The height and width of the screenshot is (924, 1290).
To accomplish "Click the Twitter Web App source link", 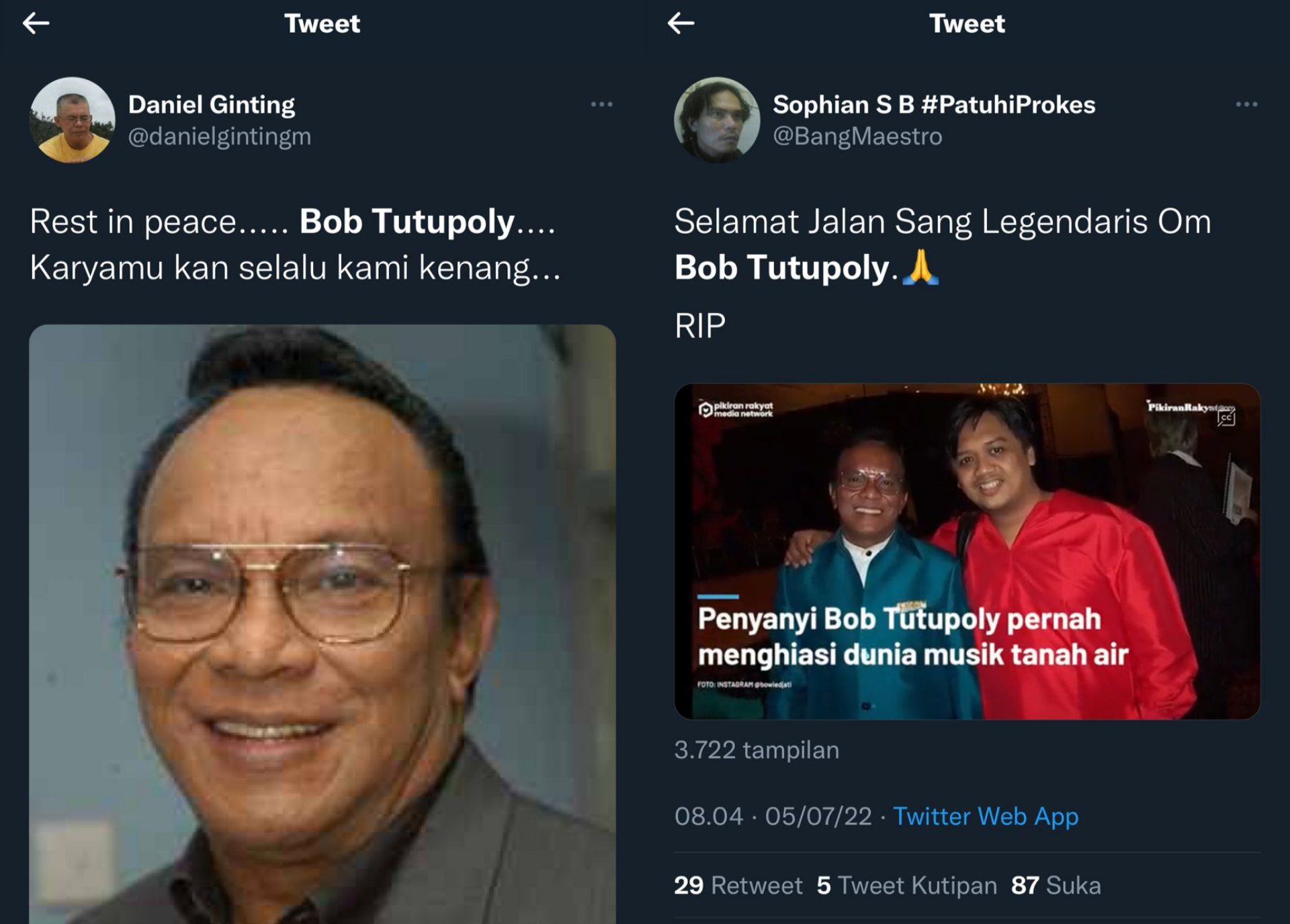I will click(x=986, y=816).
